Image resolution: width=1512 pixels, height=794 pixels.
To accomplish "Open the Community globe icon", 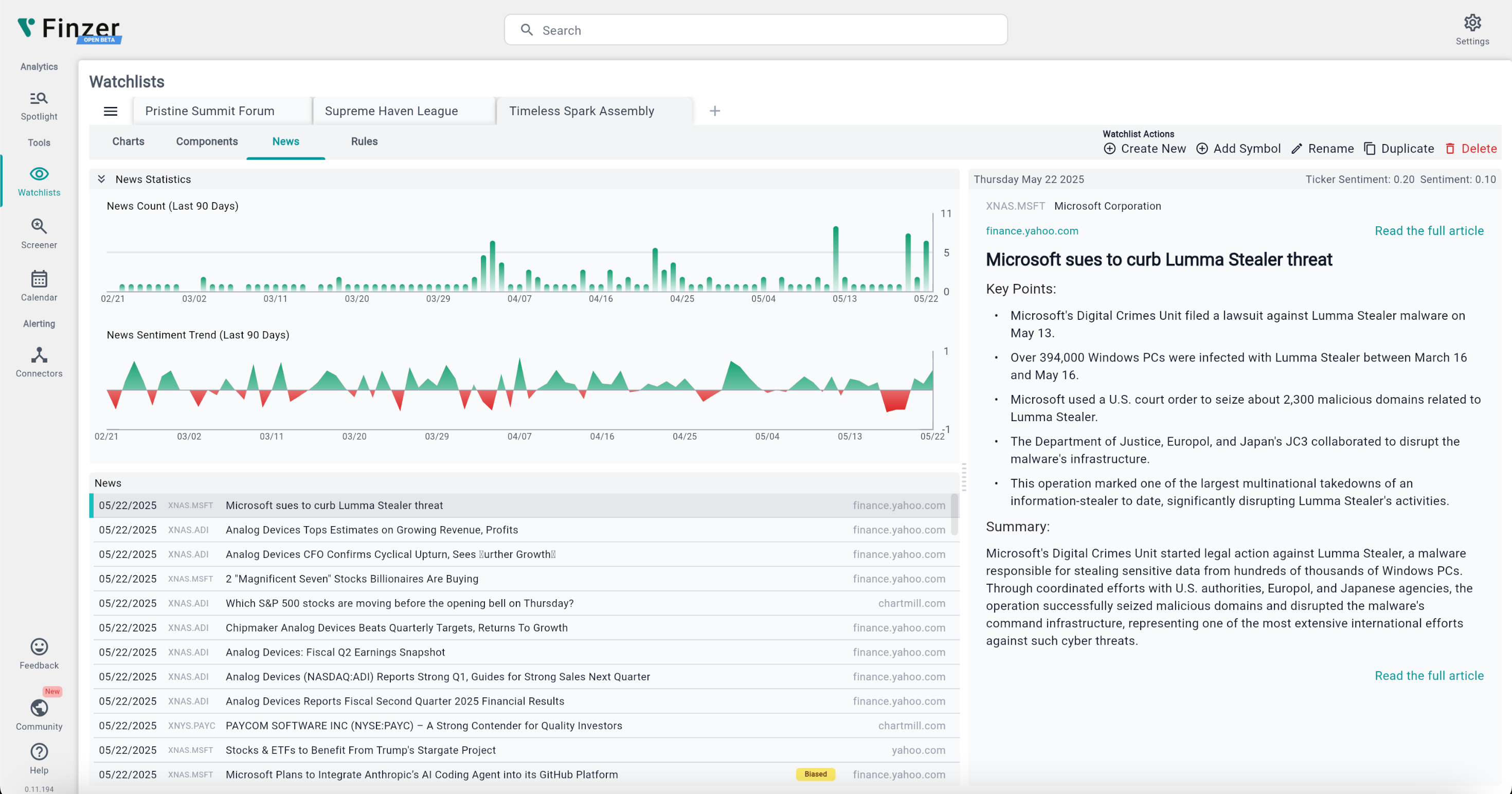I will (x=39, y=708).
